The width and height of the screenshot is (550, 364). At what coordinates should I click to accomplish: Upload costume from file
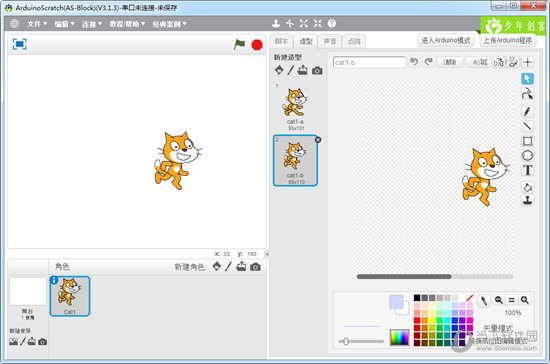[x=302, y=70]
